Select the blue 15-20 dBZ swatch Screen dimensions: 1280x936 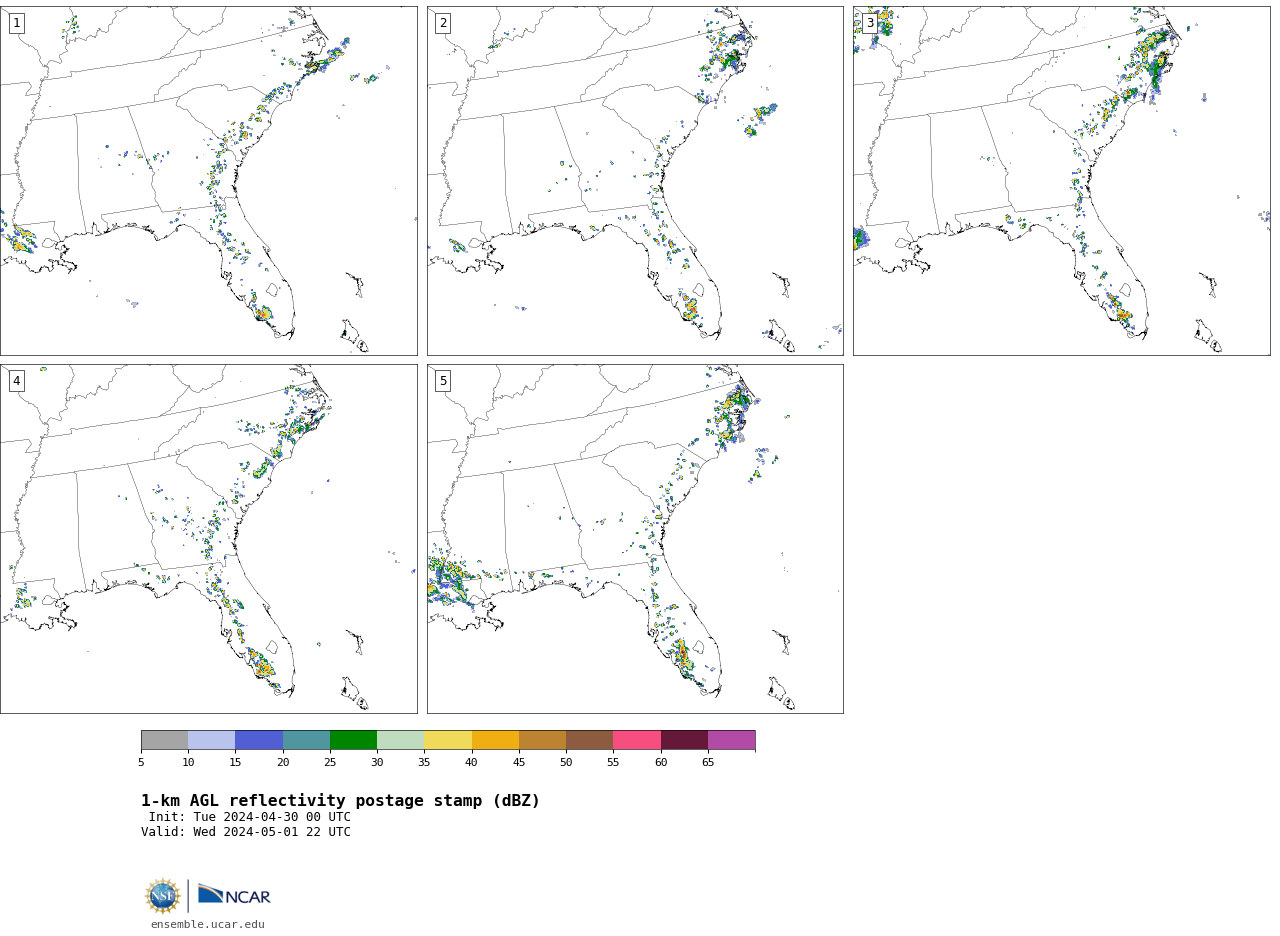click(259, 740)
